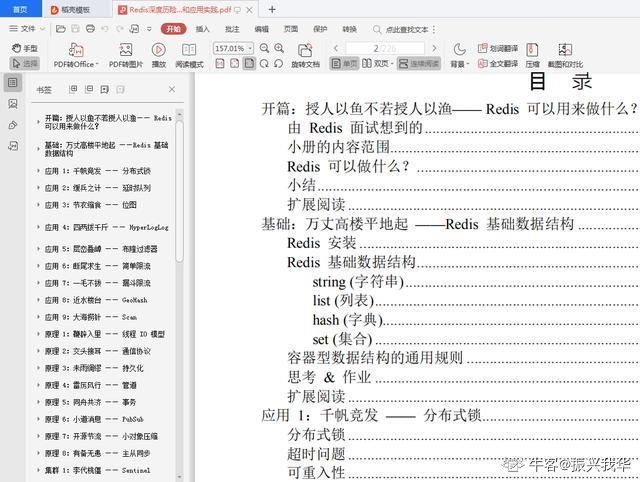Activate the Select tool (选择)
The width and height of the screenshot is (640, 482).
tap(24, 63)
